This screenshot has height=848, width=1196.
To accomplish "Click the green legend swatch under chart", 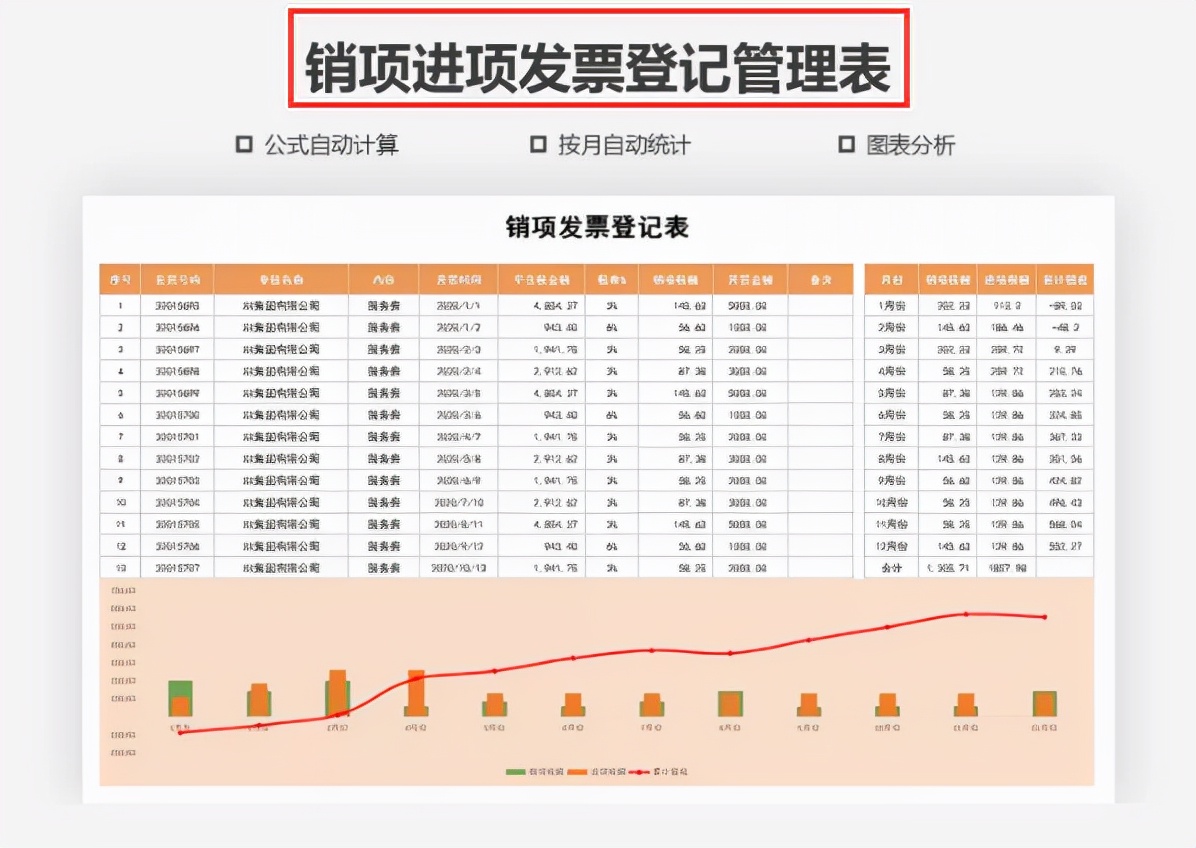I will coord(516,772).
